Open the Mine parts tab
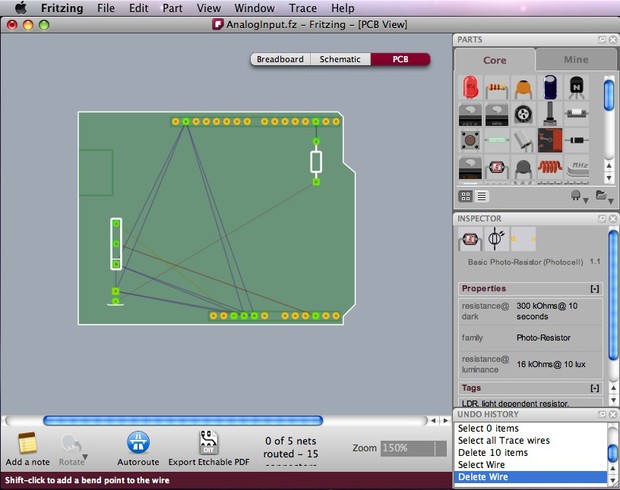 [576, 60]
